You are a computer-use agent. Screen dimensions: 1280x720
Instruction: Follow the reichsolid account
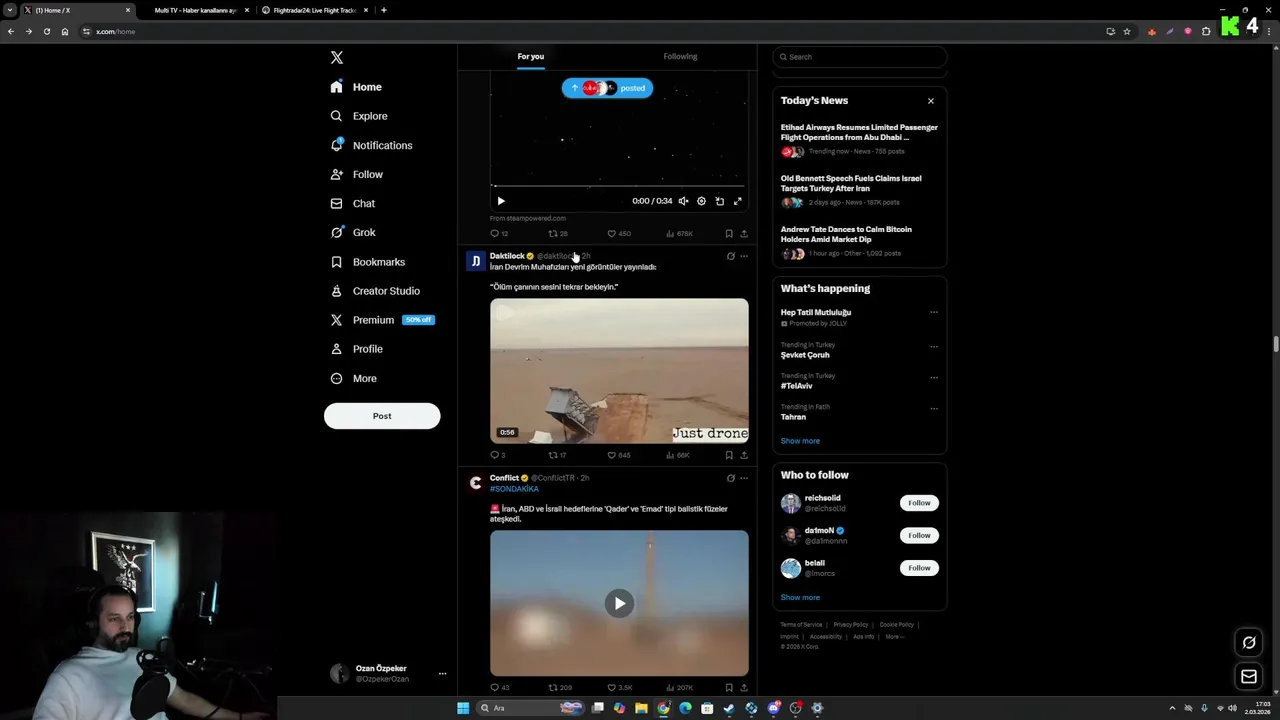(919, 503)
